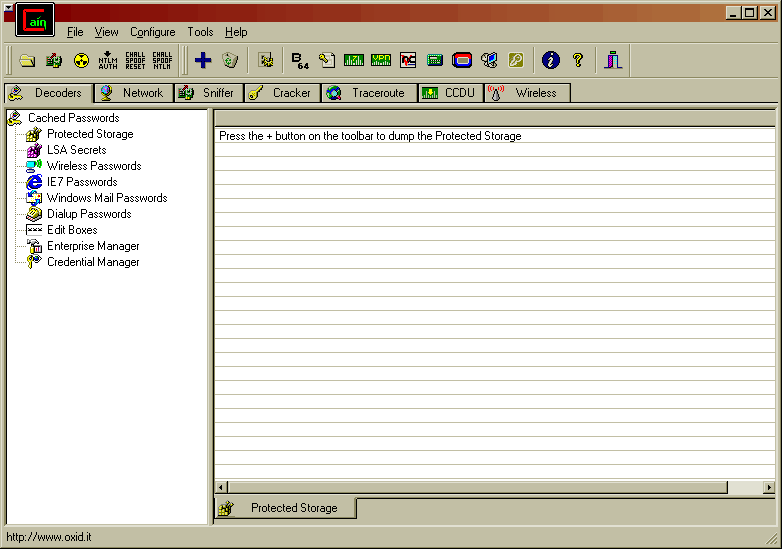Open the VNC password decoder icon
Viewport: 782px width, 549px height.
point(408,61)
